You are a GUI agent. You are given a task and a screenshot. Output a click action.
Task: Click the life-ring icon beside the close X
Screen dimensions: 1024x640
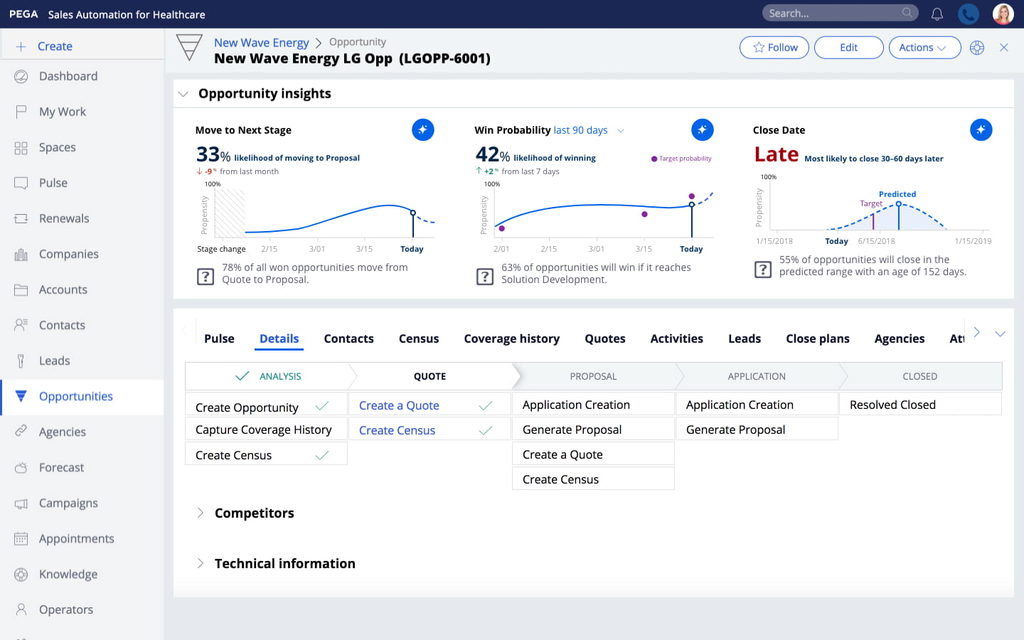pos(977,47)
